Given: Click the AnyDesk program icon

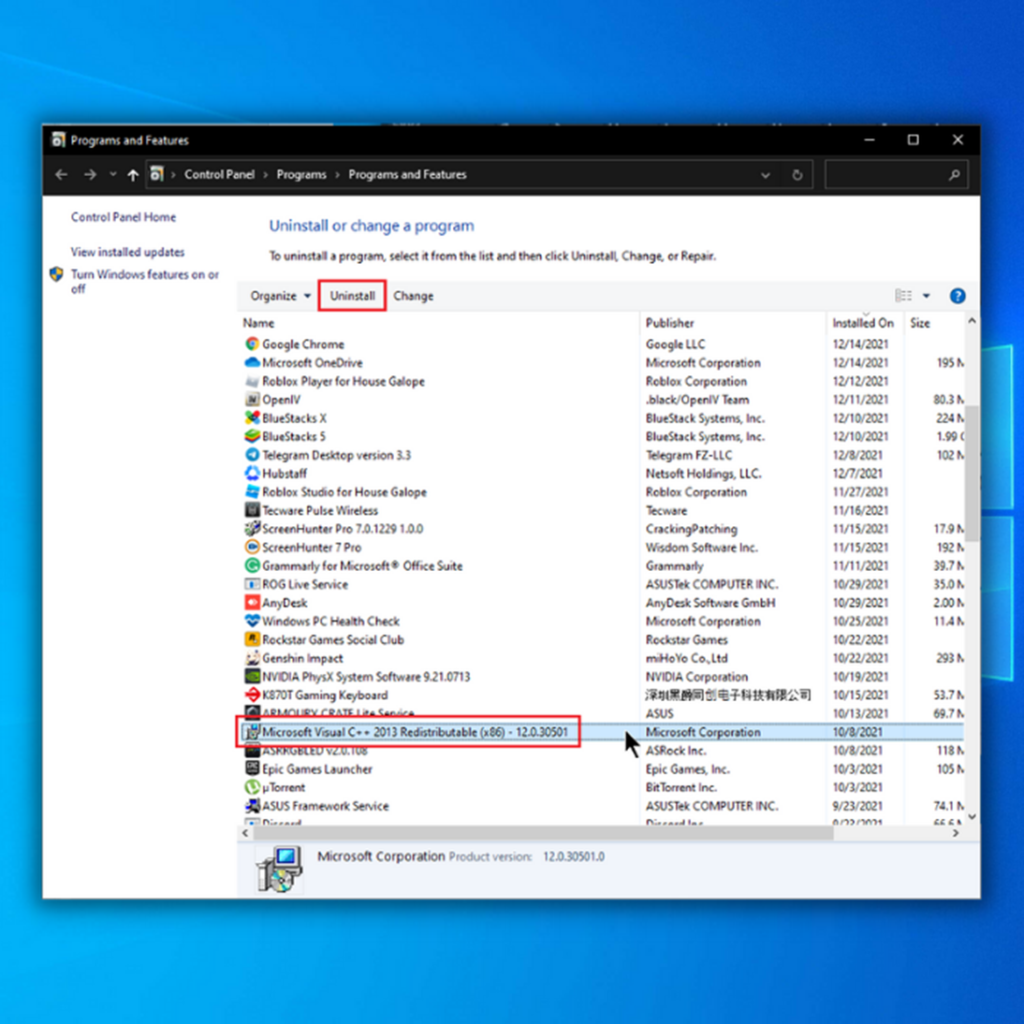Looking at the screenshot, I should pyautogui.click(x=252, y=603).
